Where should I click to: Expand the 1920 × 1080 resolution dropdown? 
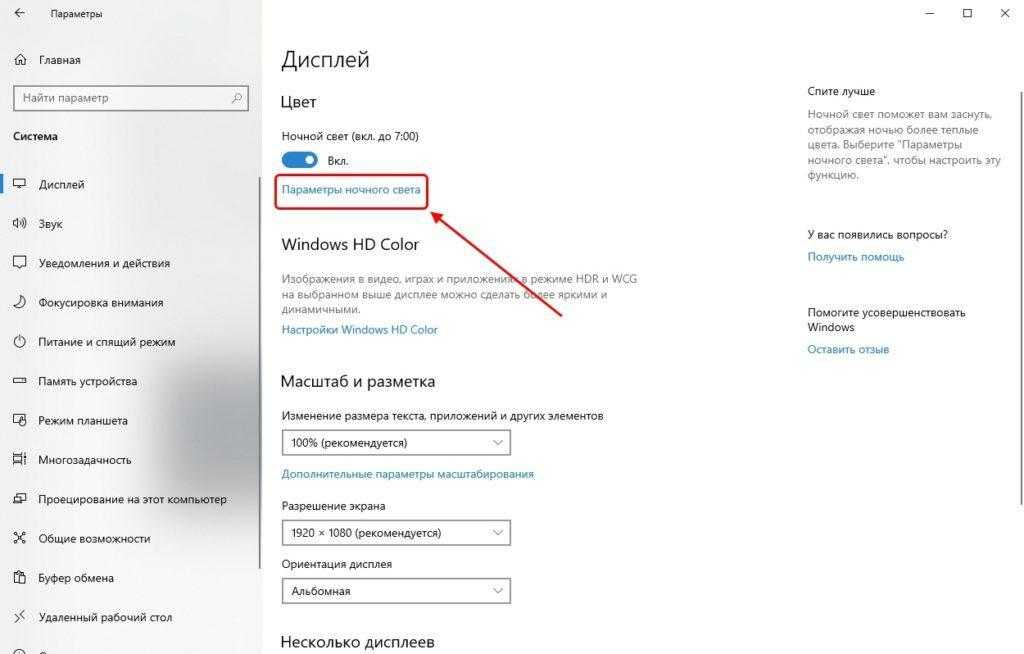[x=396, y=532]
